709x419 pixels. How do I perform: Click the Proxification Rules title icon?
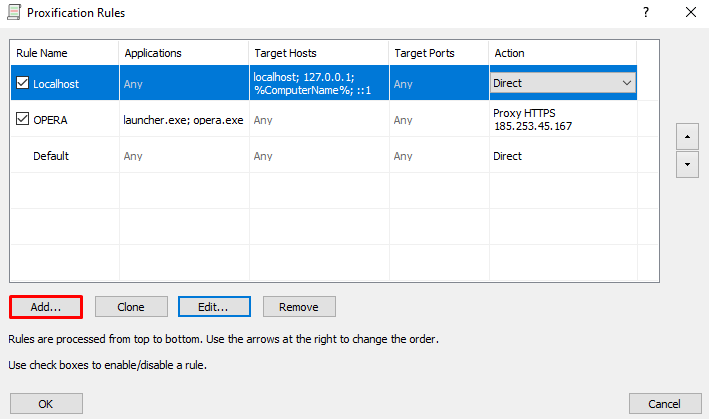click(x=14, y=12)
